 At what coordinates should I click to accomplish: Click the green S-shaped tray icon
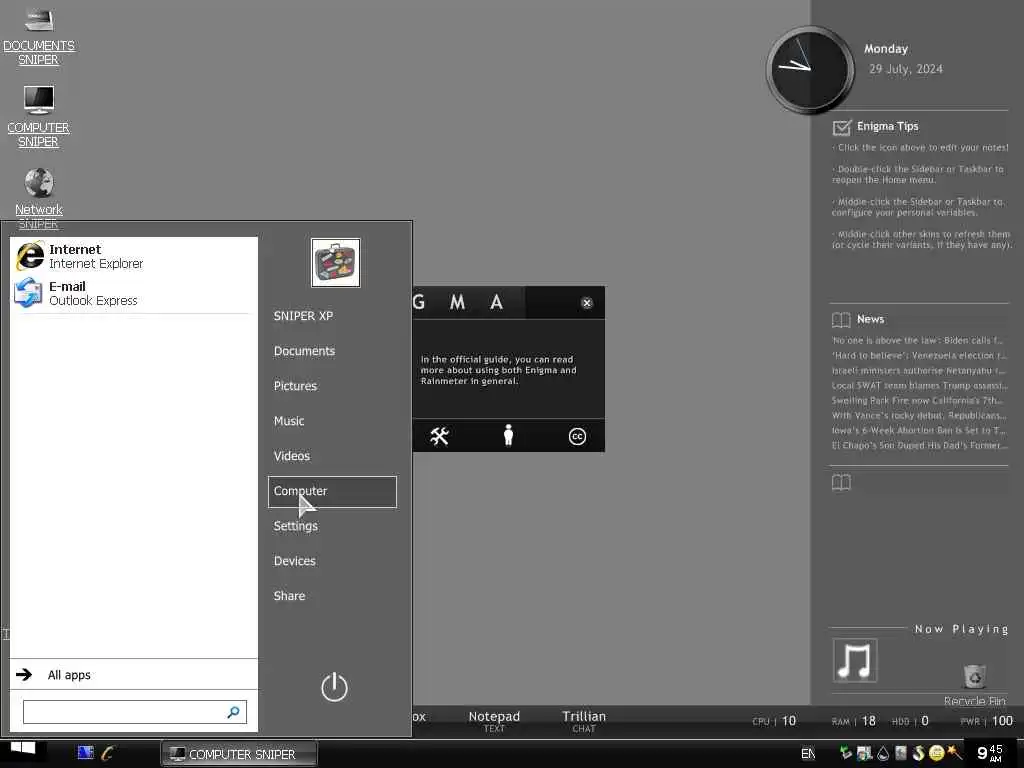click(919, 753)
